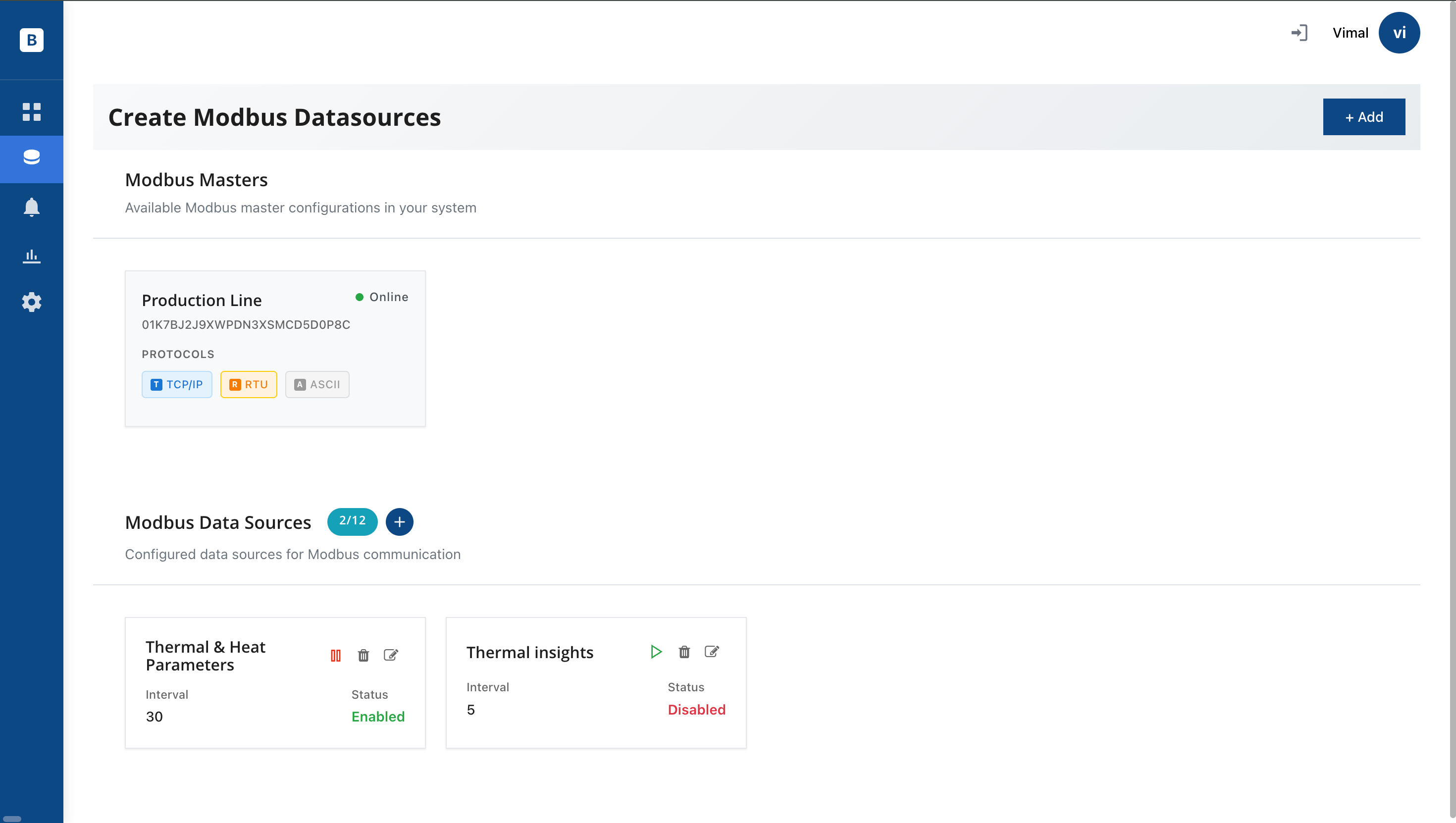Click the B logo at top of sidebar

pyautogui.click(x=32, y=40)
